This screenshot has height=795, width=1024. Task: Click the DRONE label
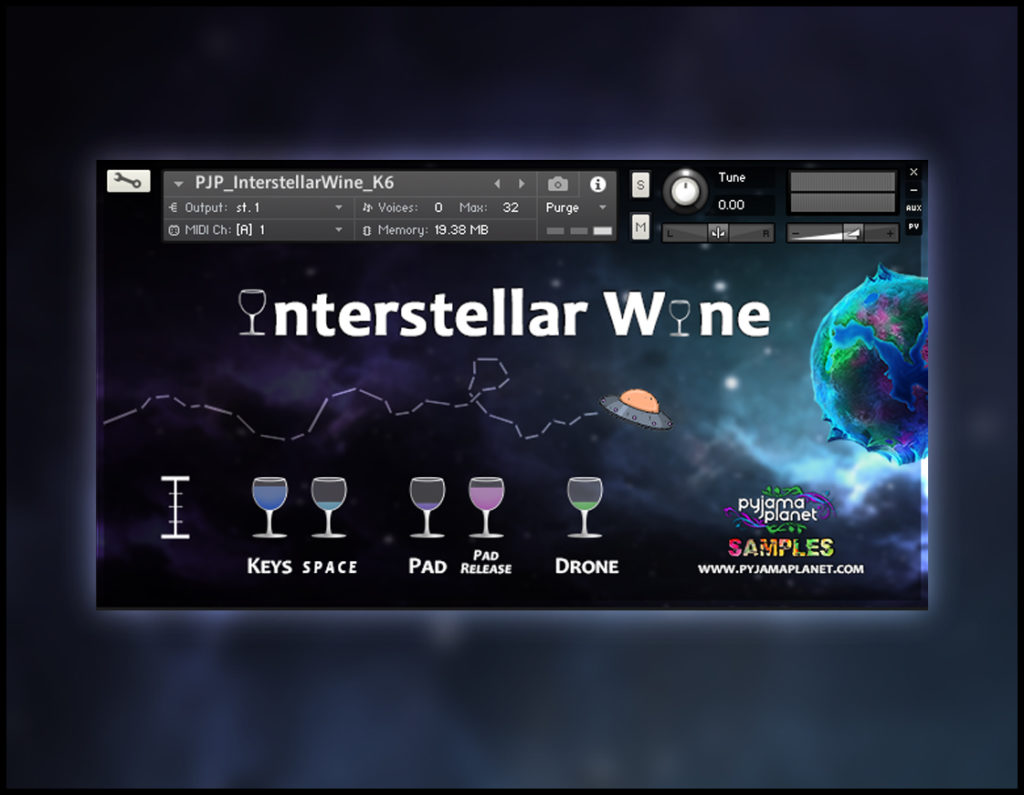[586, 566]
